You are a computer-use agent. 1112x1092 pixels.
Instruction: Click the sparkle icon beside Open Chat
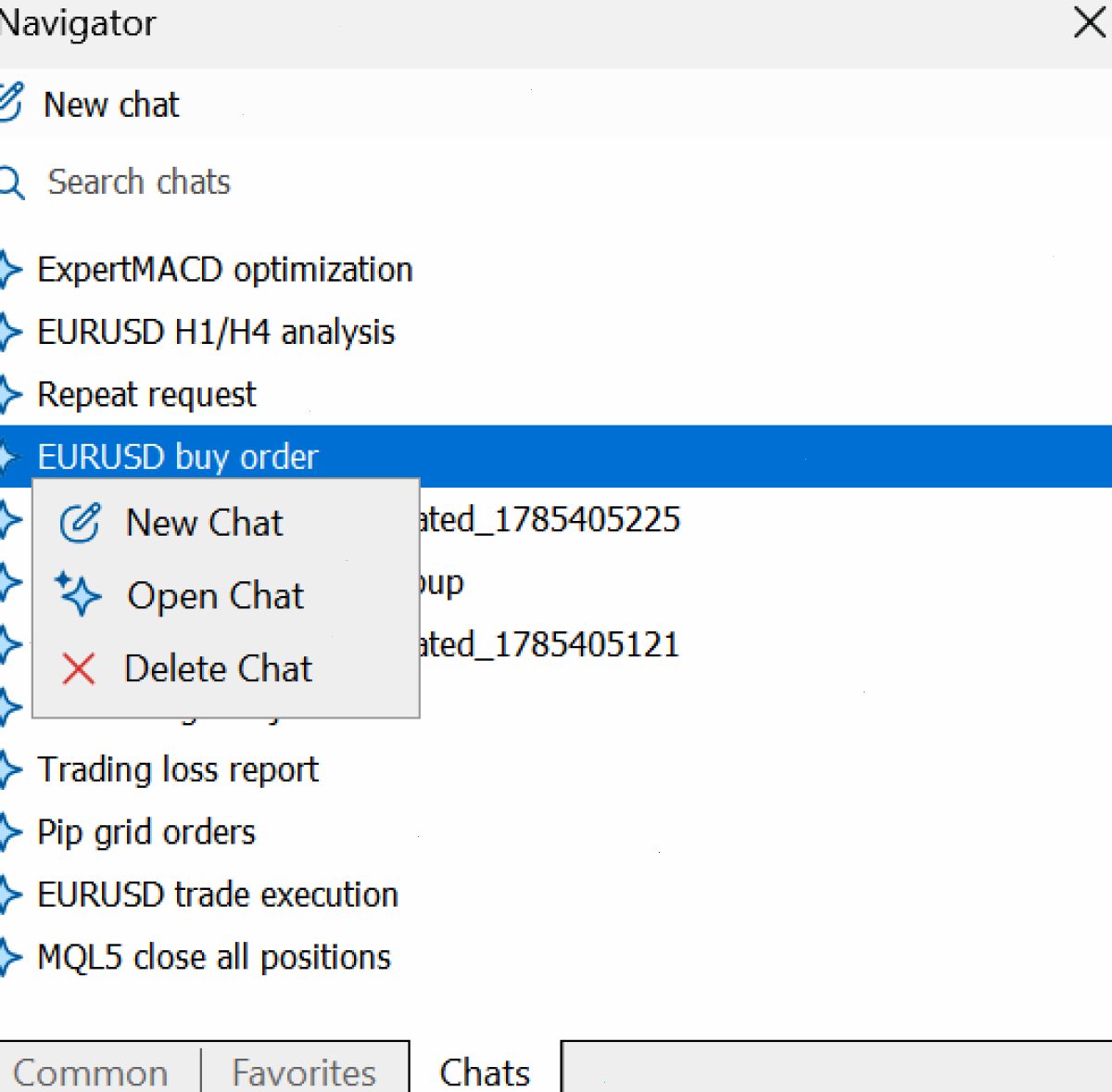[x=78, y=594]
